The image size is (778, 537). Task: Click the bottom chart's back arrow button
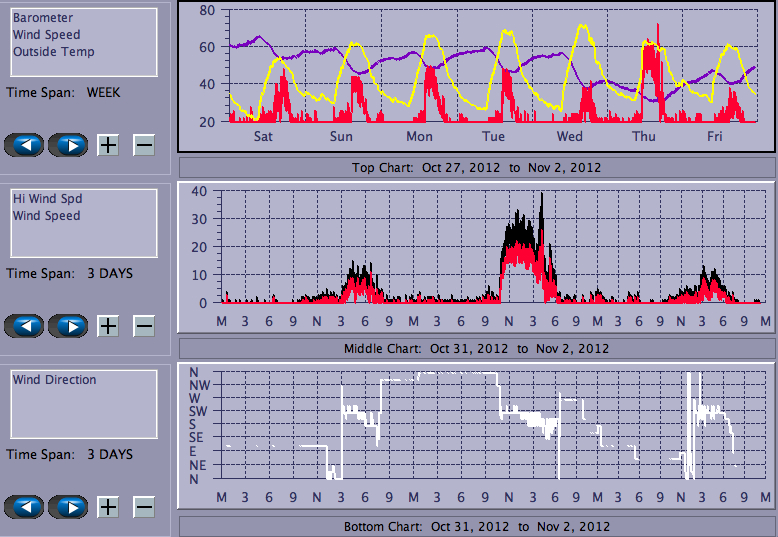click(x=25, y=507)
